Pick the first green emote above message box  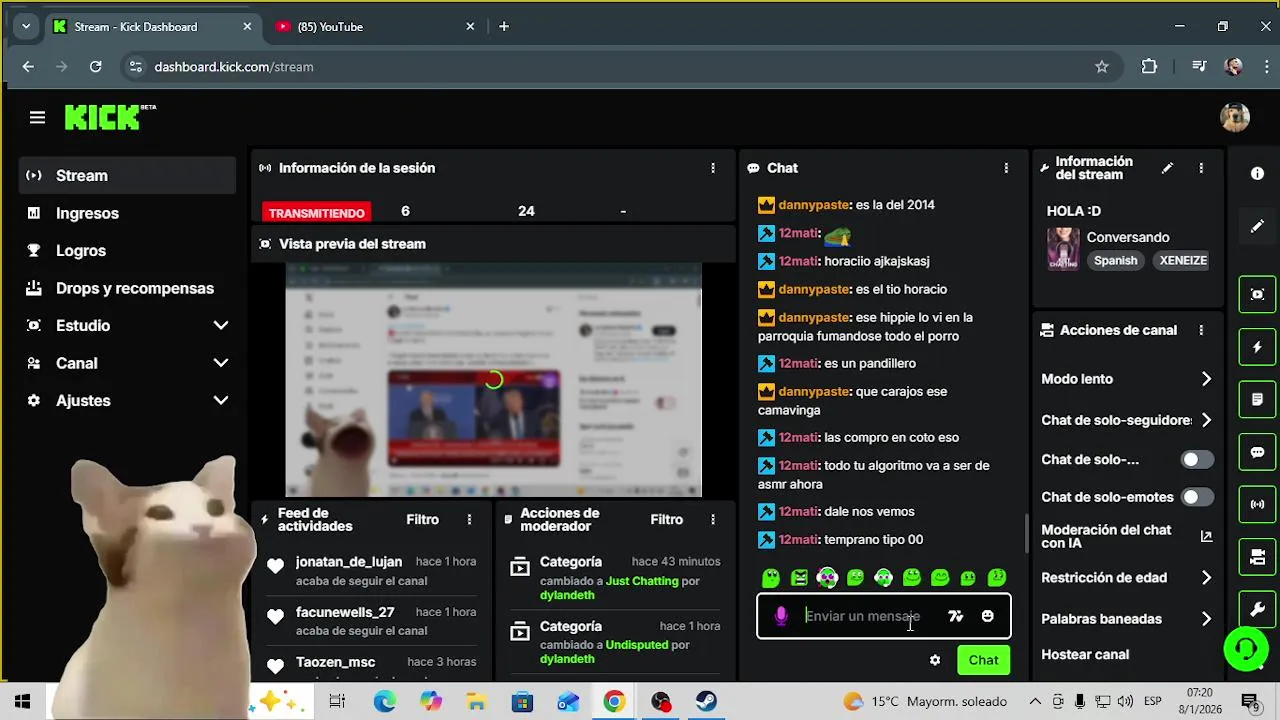pos(771,578)
